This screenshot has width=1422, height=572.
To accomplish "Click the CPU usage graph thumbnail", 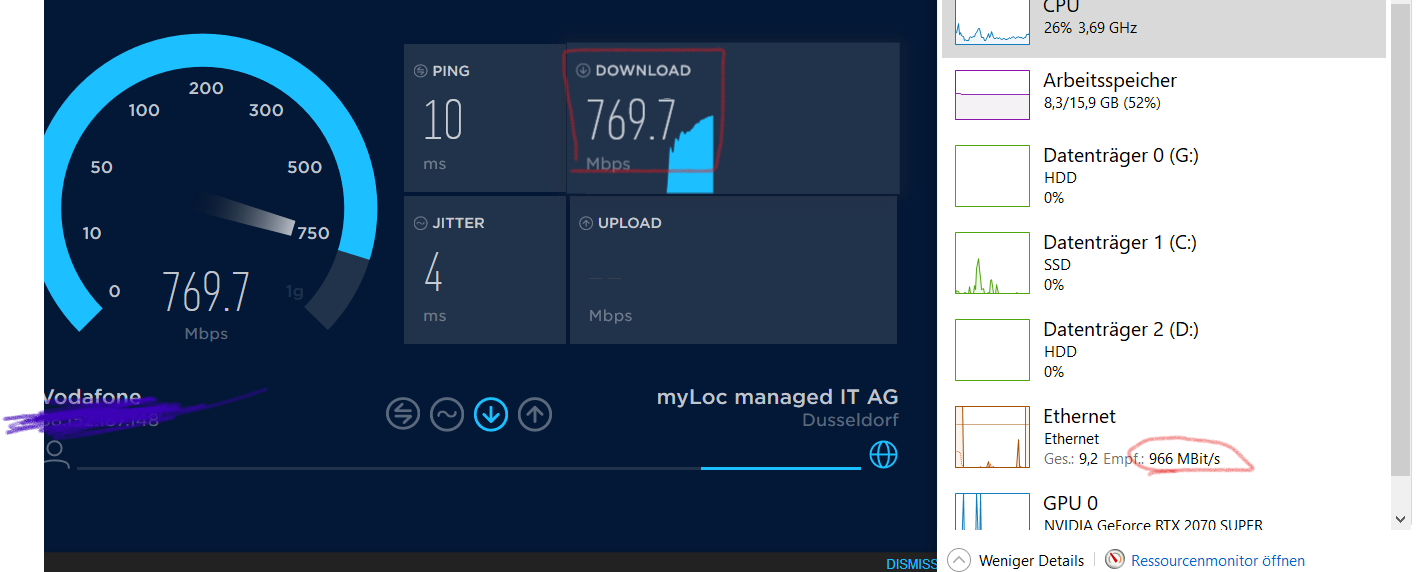I will point(992,22).
